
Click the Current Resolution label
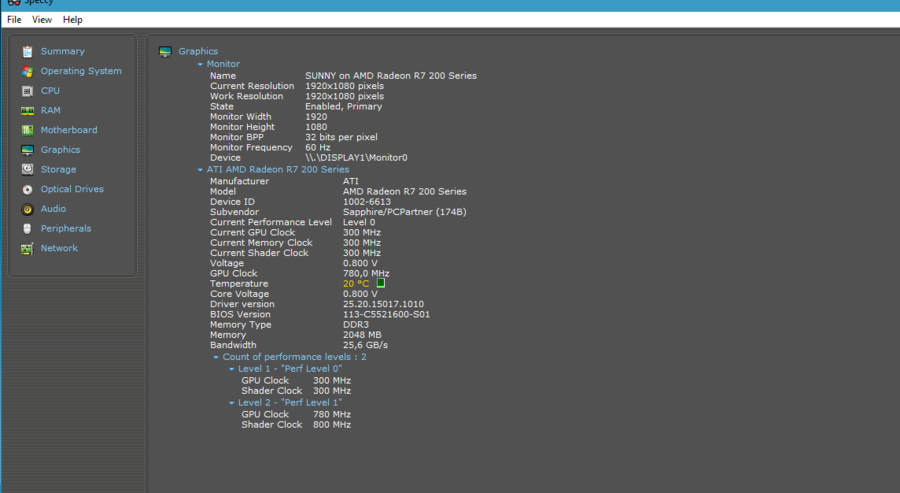252,86
